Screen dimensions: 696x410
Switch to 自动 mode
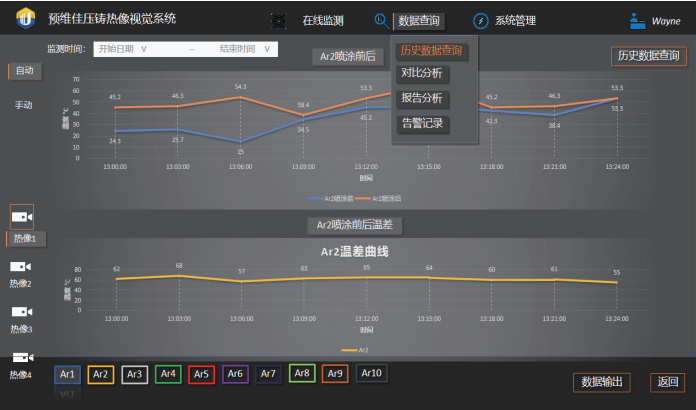25,71
